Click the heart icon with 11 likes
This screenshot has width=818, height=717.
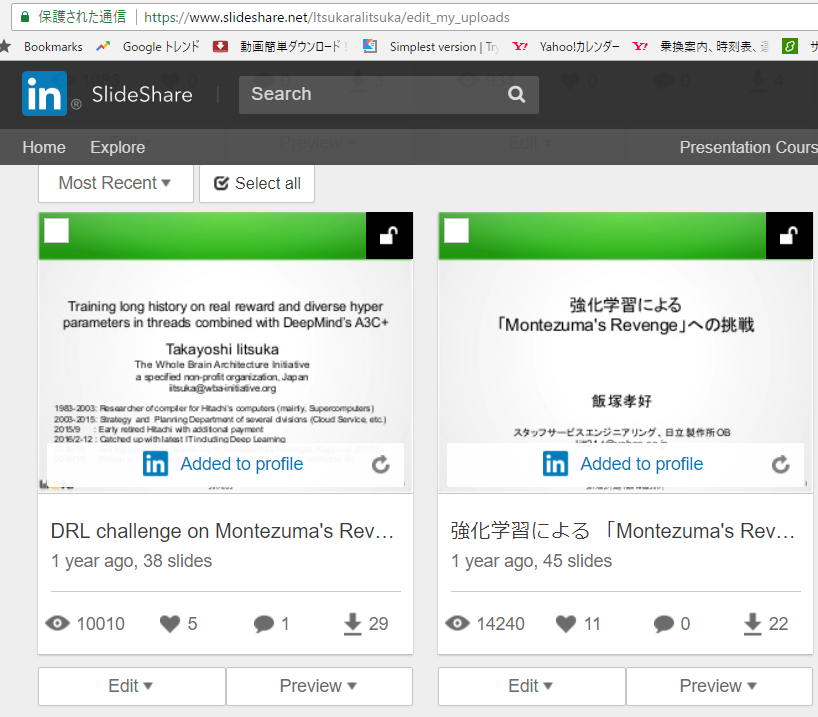pos(566,624)
